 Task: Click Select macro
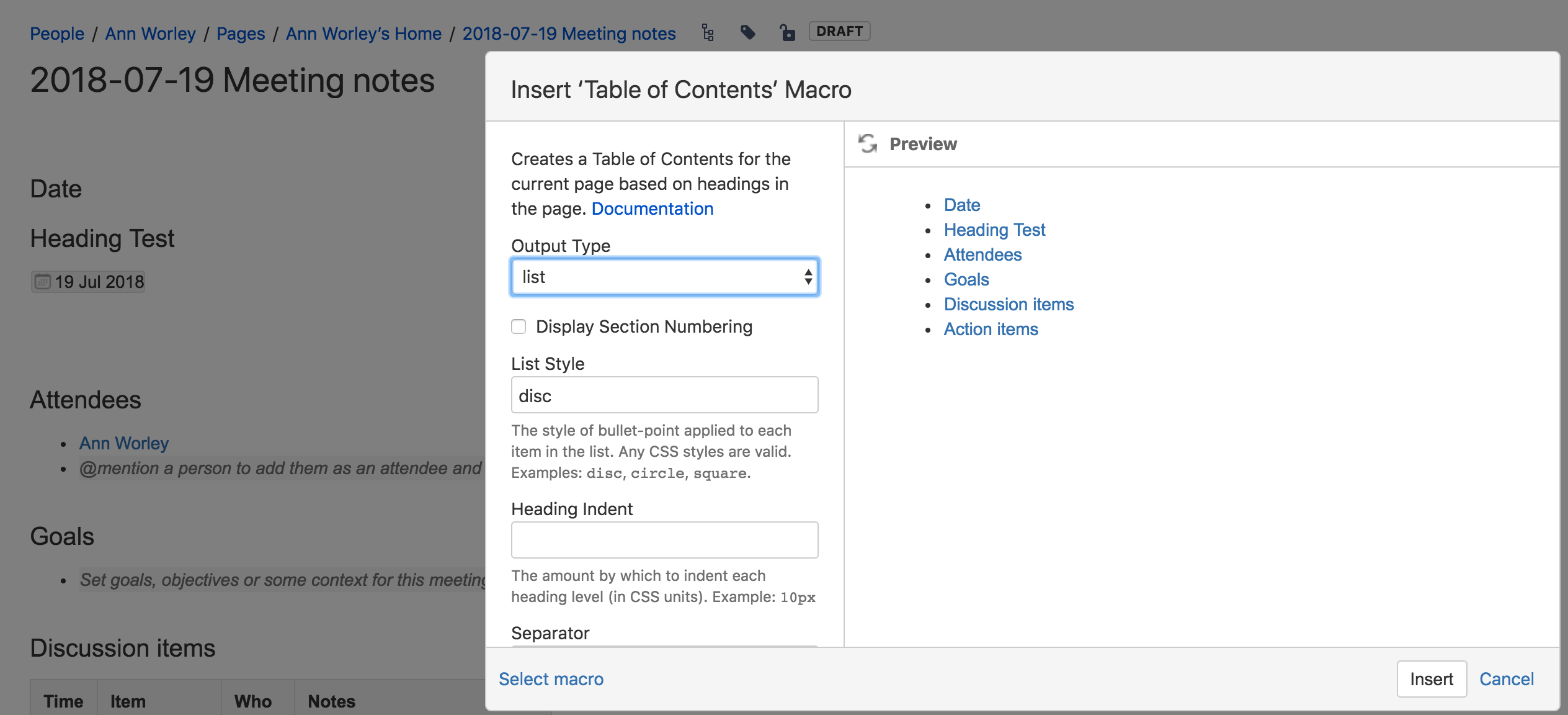click(550, 679)
